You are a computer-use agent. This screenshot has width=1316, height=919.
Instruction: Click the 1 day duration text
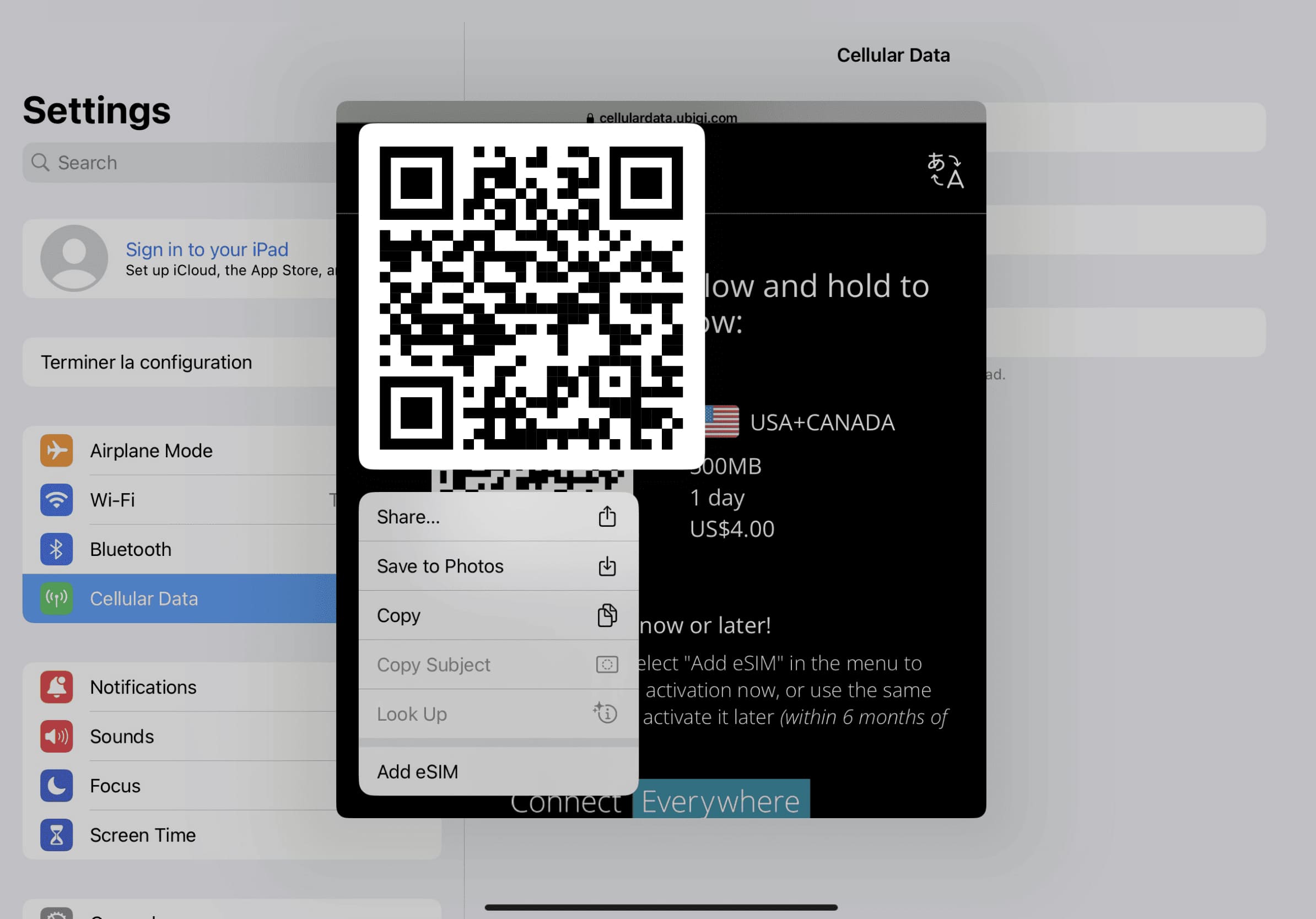(717, 498)
